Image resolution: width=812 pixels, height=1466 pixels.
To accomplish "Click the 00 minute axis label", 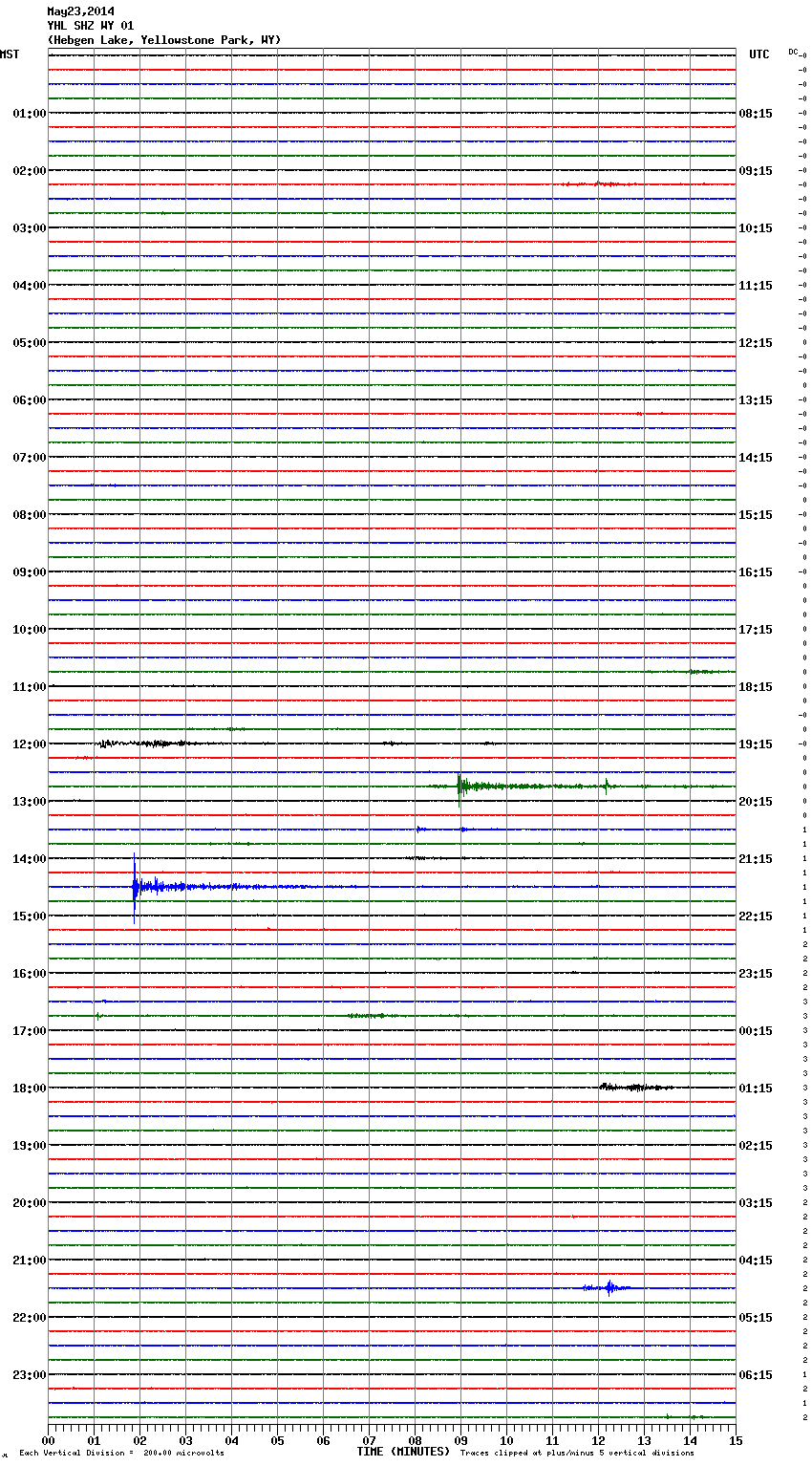I will [48, 1441].
